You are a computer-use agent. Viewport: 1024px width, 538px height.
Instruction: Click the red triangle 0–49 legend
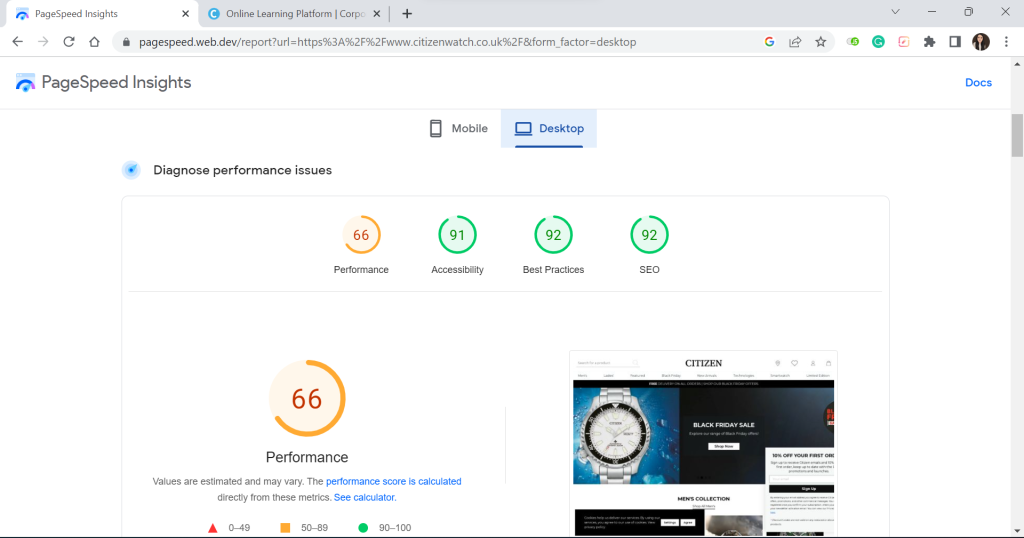coord(229,528)
